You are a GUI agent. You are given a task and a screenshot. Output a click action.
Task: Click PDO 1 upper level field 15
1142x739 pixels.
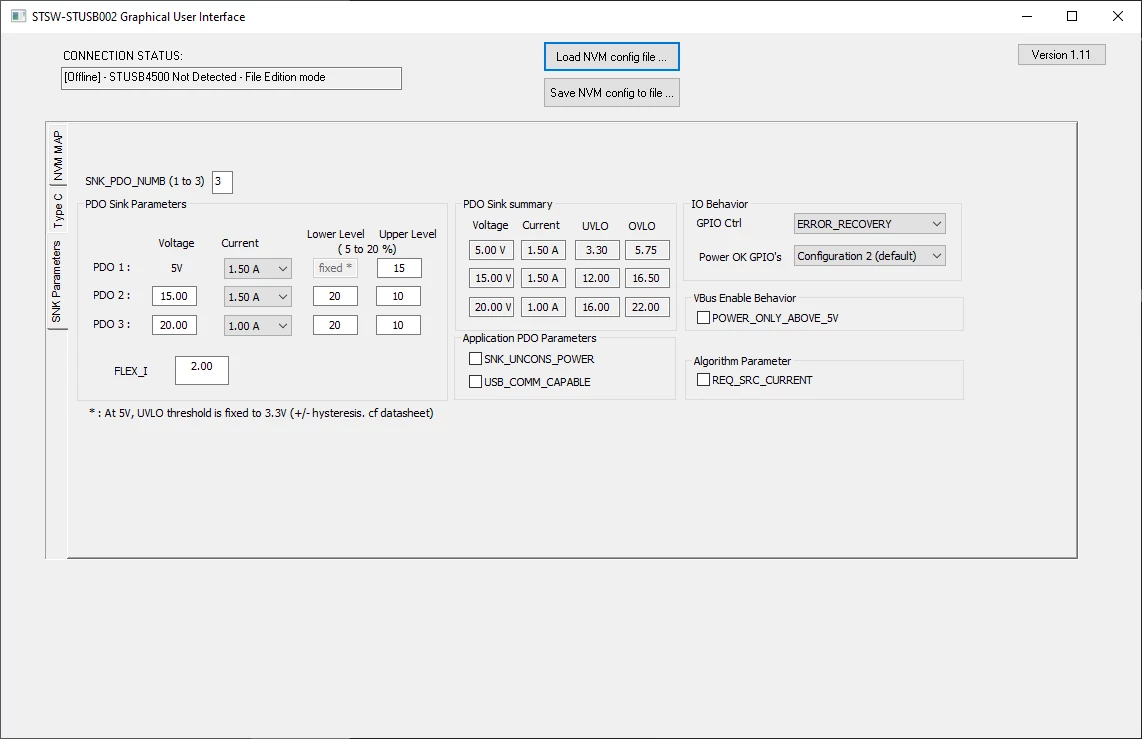[x=398, y=268]
